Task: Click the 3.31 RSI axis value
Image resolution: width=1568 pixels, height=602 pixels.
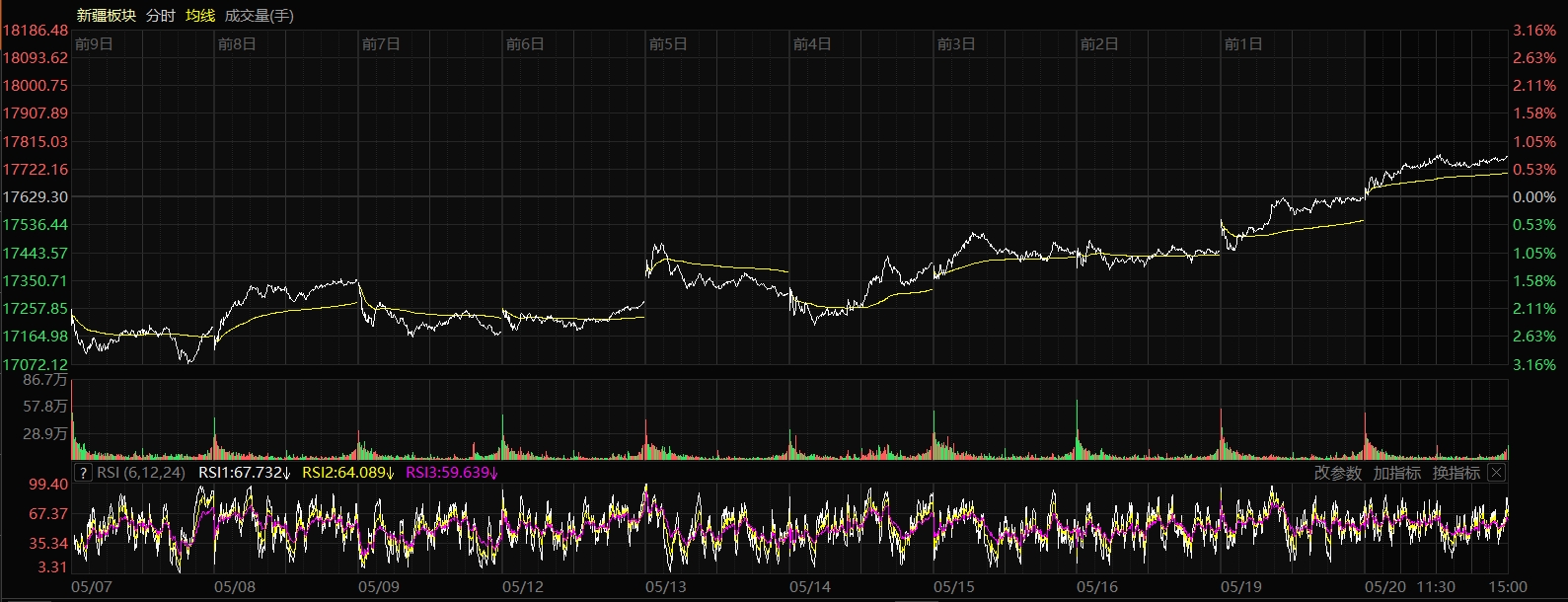Action: point(52,567)
